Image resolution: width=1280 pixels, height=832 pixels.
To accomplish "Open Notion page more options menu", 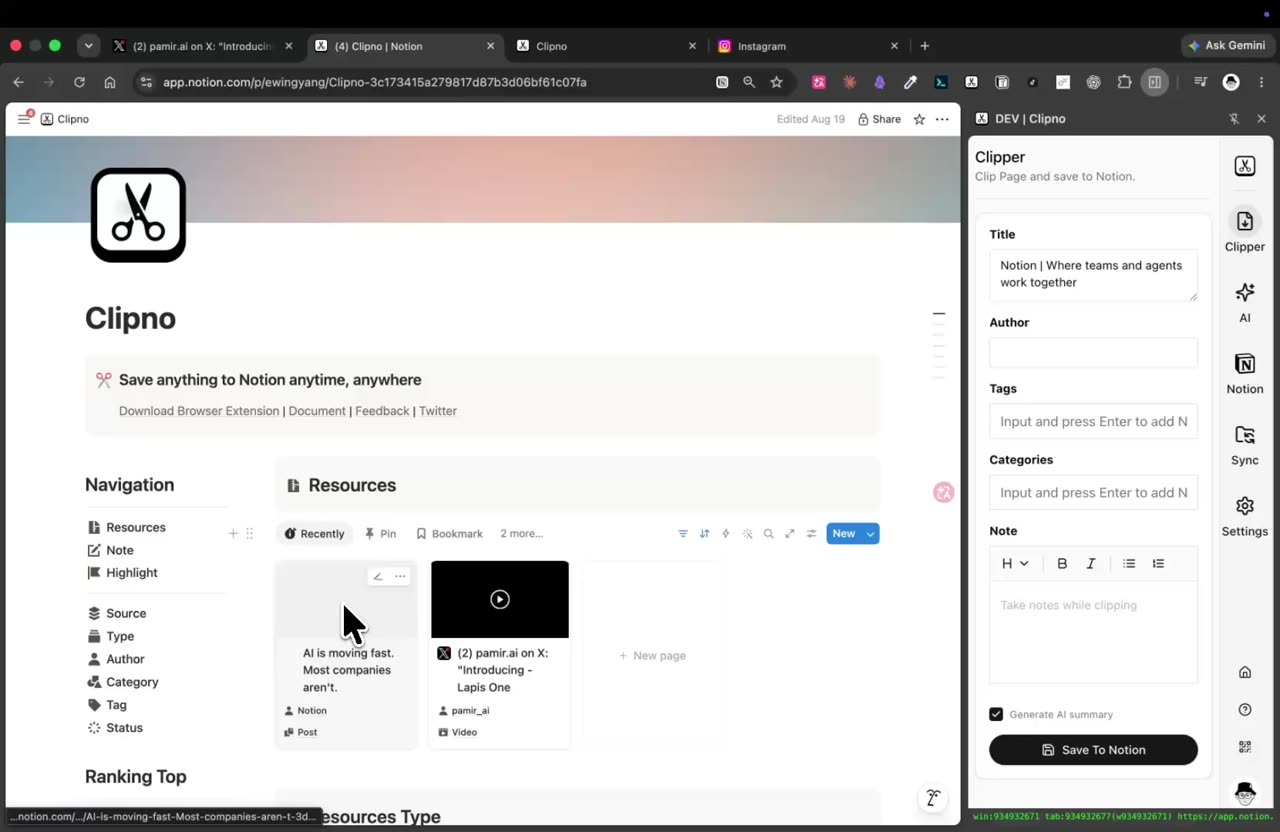I will point(942,119).
